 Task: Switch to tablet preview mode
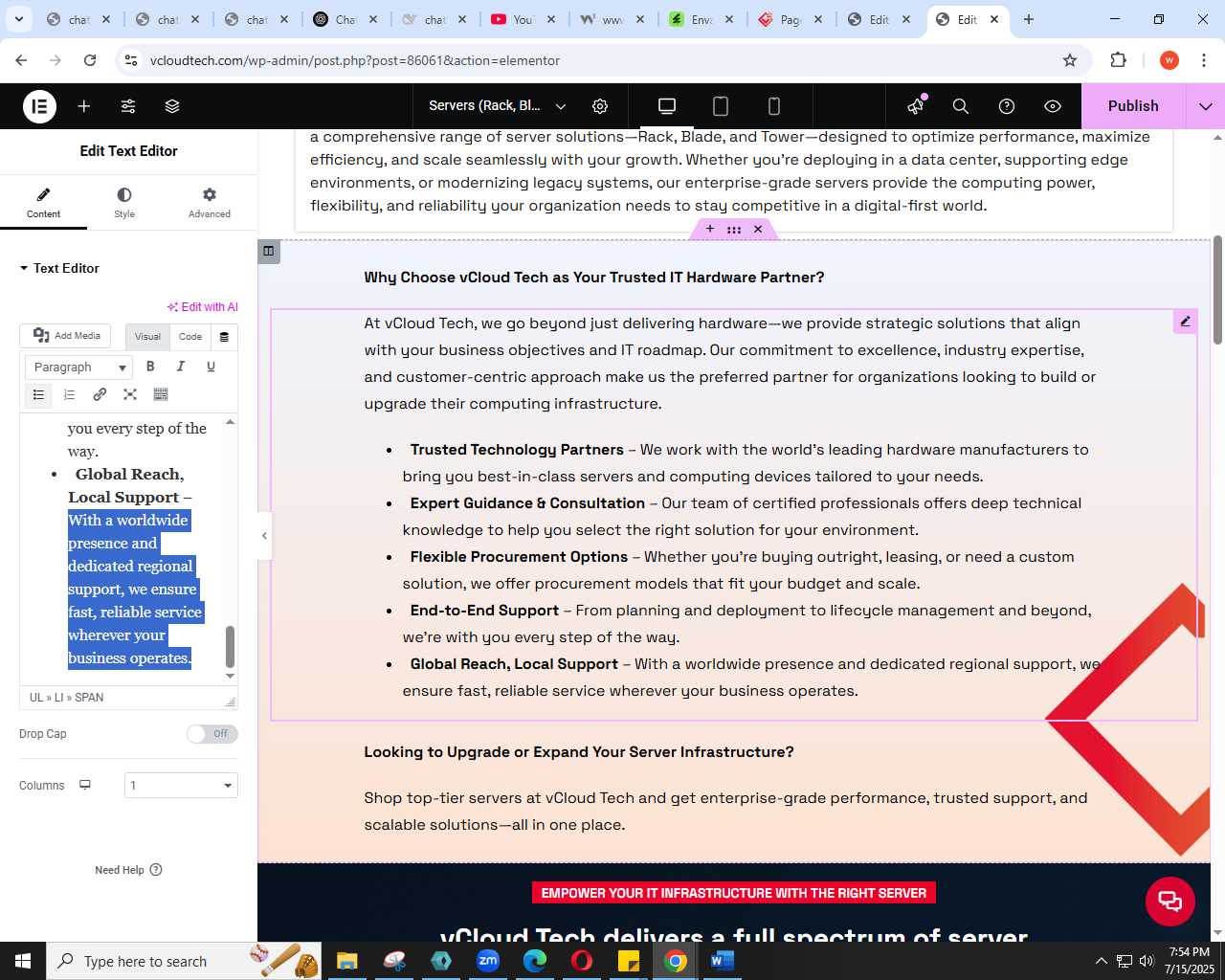point(721,106)
